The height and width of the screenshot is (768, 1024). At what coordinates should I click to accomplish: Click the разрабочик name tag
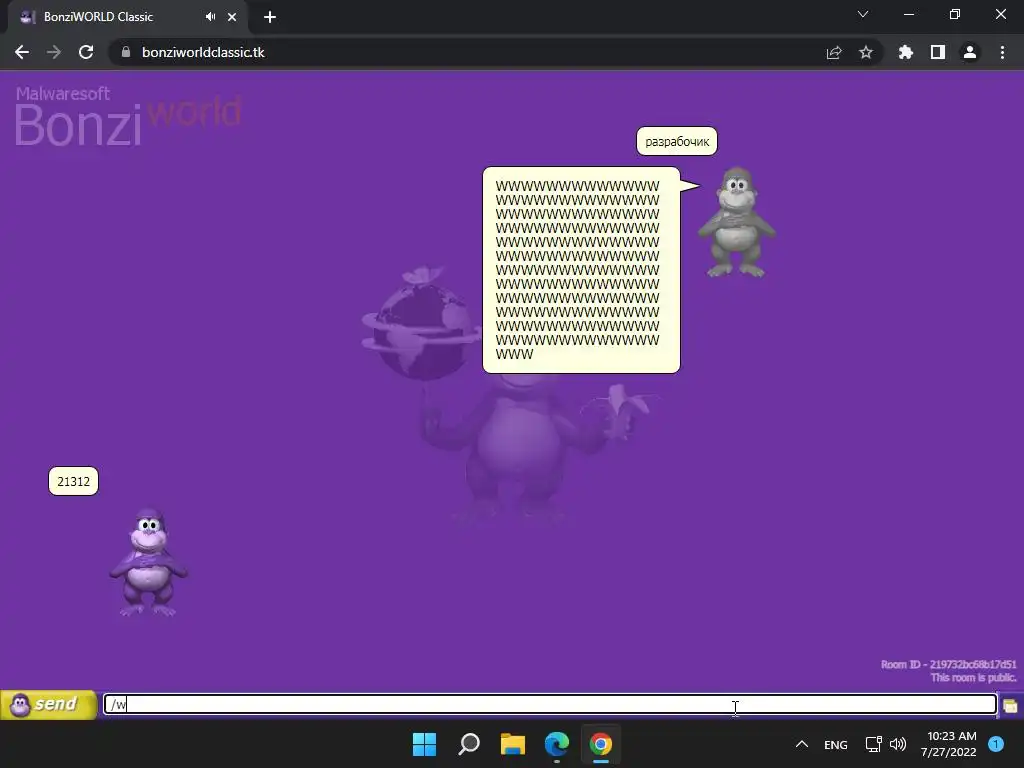[677, 141]
